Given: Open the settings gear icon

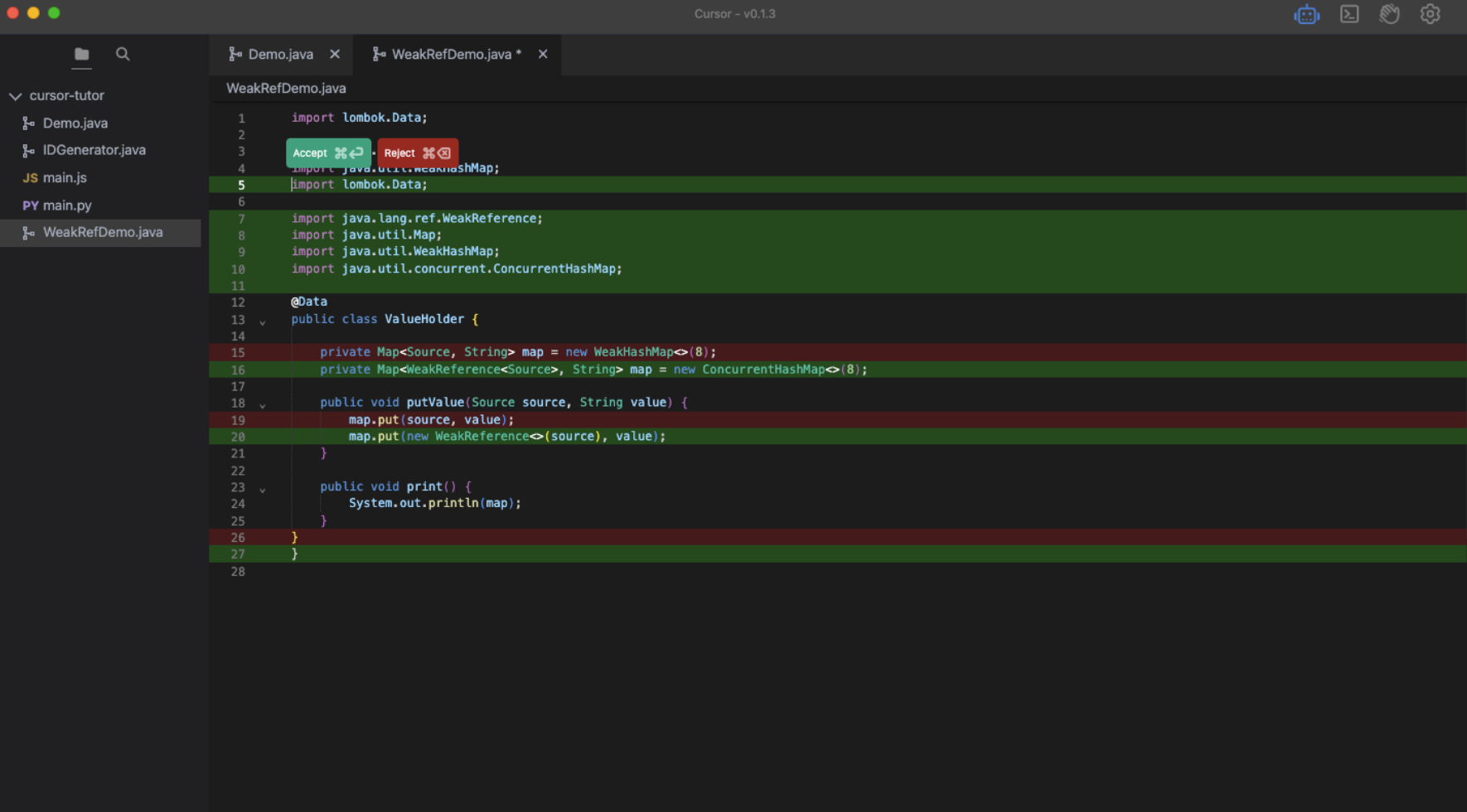Looking at the screenshot, I should point(1430,14).
